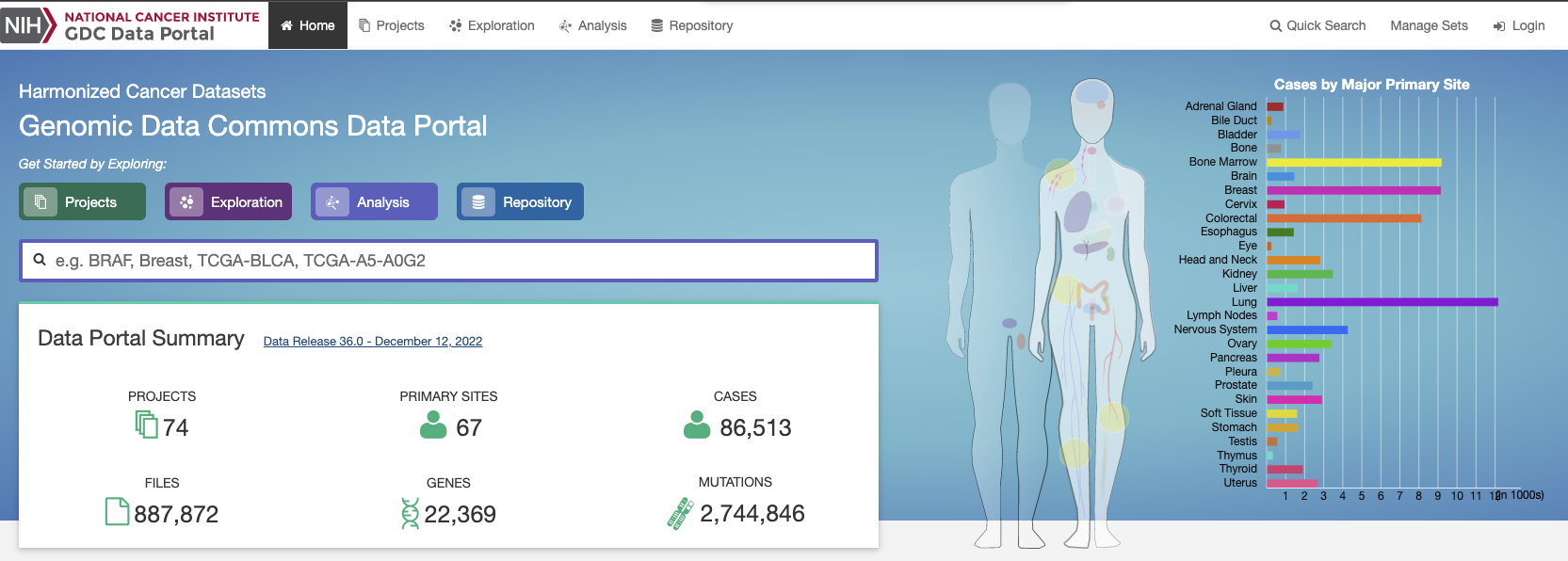Open Analysis in the top navigation
Viewport: 1568px width, 561px height.
click(x=592, y=25)
